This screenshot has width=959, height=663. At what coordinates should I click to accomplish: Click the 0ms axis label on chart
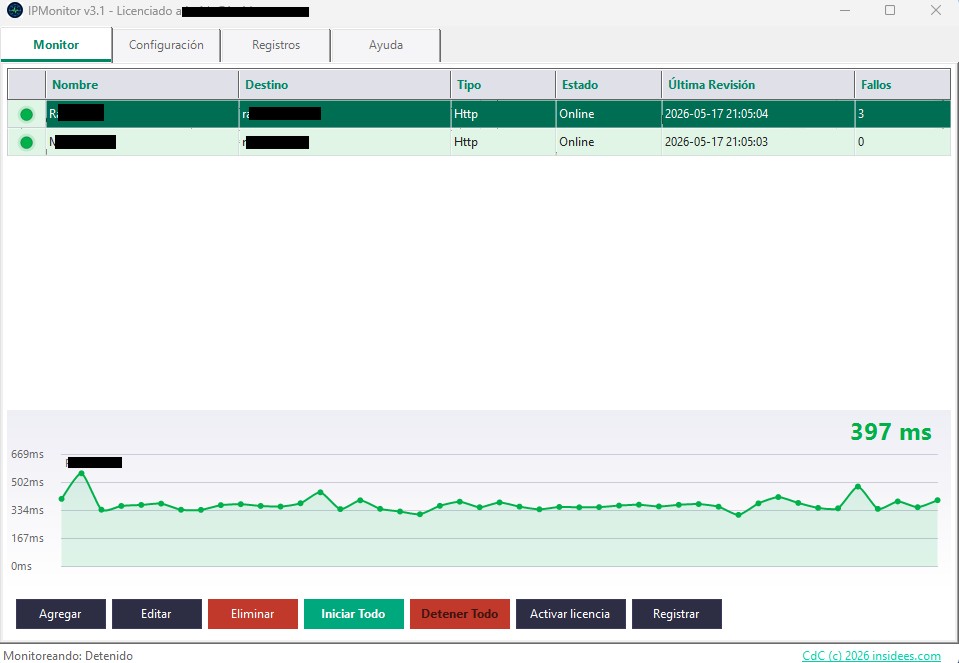21,566
